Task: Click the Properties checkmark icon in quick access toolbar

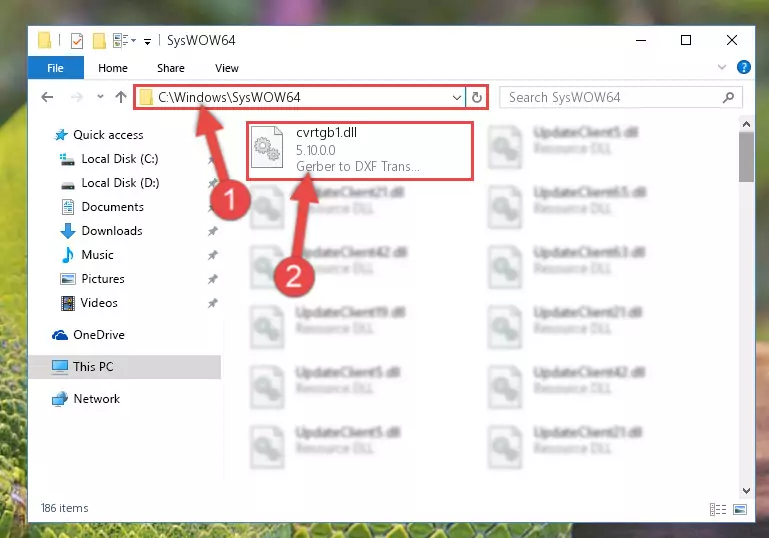Action: pyautogui.click(x=77, y=41)
